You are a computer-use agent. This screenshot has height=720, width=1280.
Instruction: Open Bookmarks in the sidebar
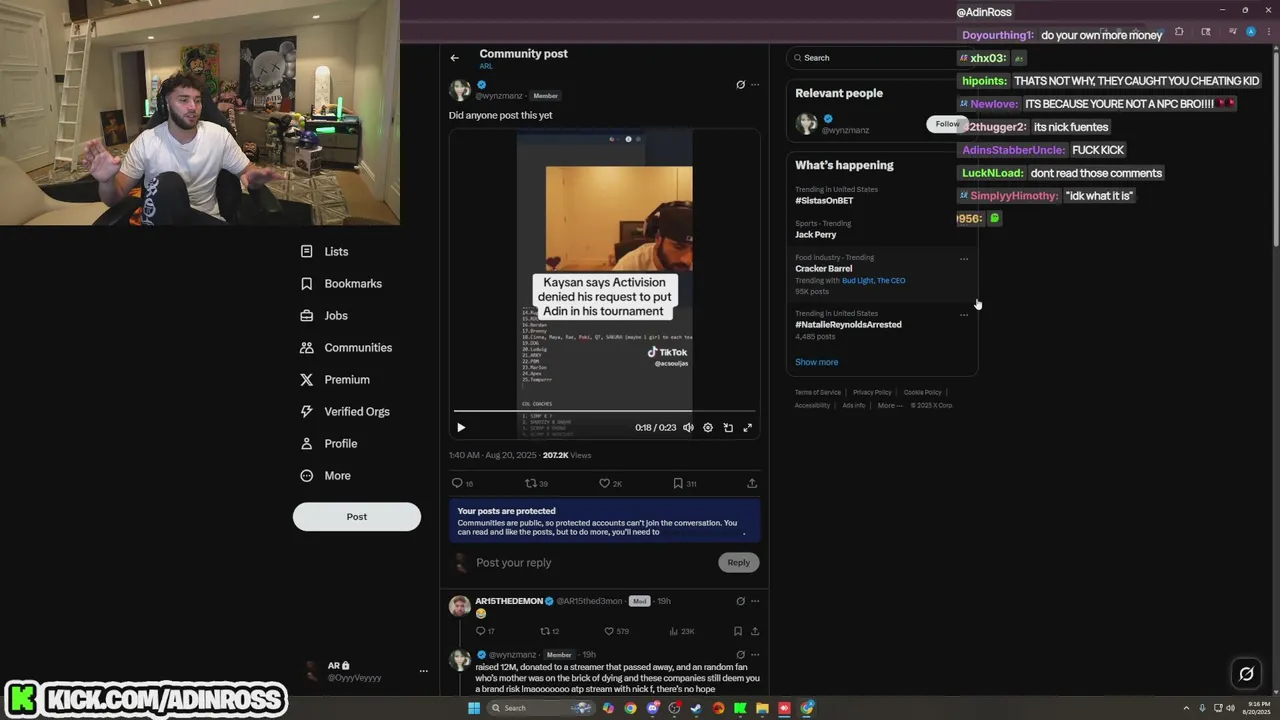341,284
